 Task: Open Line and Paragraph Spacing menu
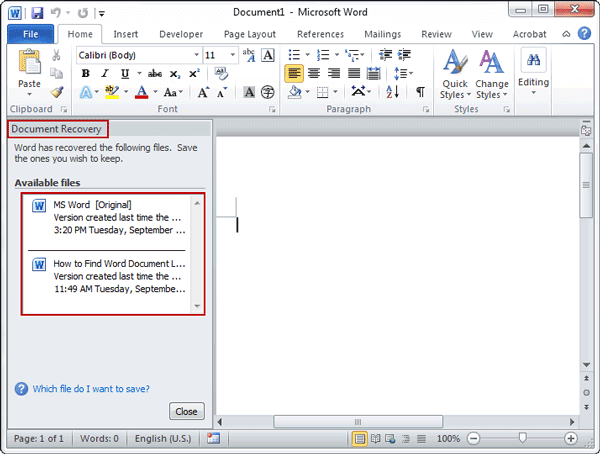[x=403, y=73]
